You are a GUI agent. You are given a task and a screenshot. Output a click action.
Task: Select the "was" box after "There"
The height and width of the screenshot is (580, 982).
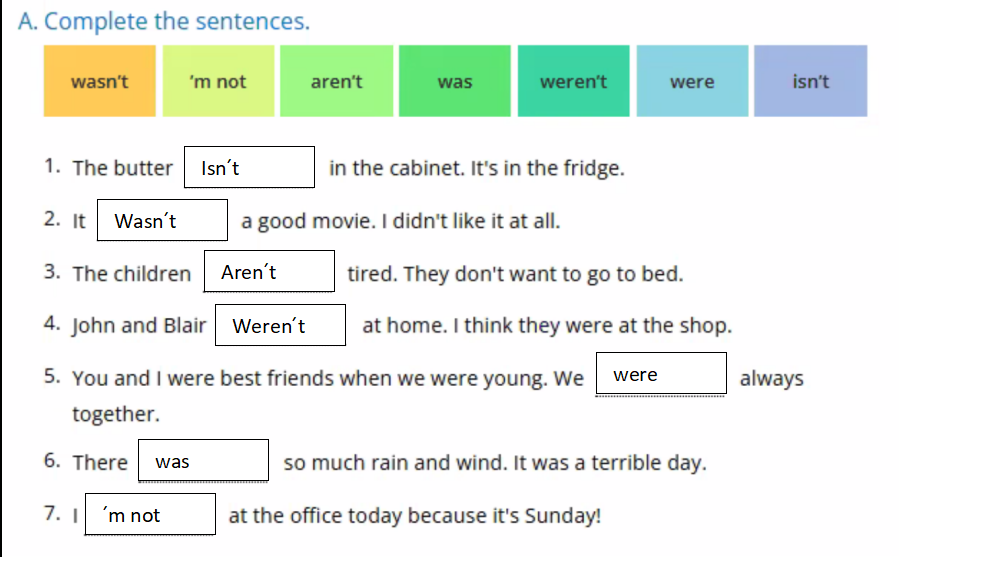click(203, 461)
